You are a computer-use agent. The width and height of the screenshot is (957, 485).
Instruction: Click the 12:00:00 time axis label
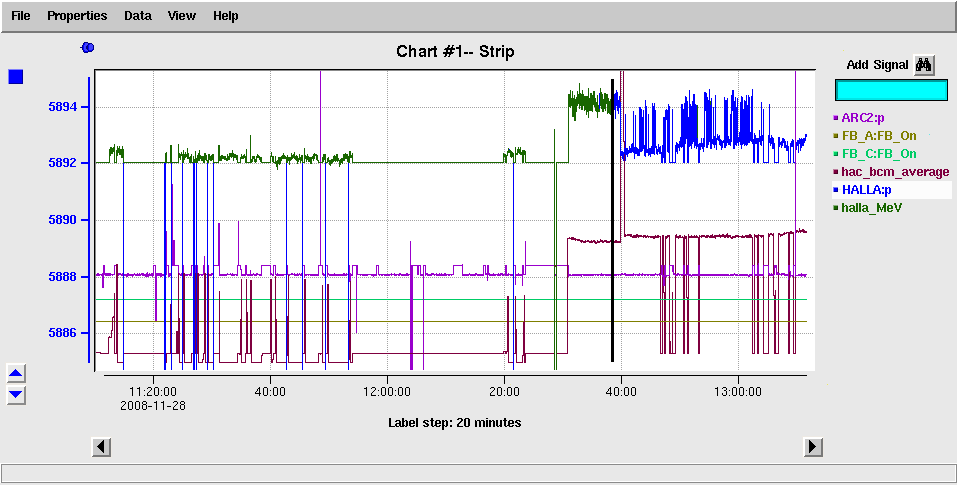387,392
